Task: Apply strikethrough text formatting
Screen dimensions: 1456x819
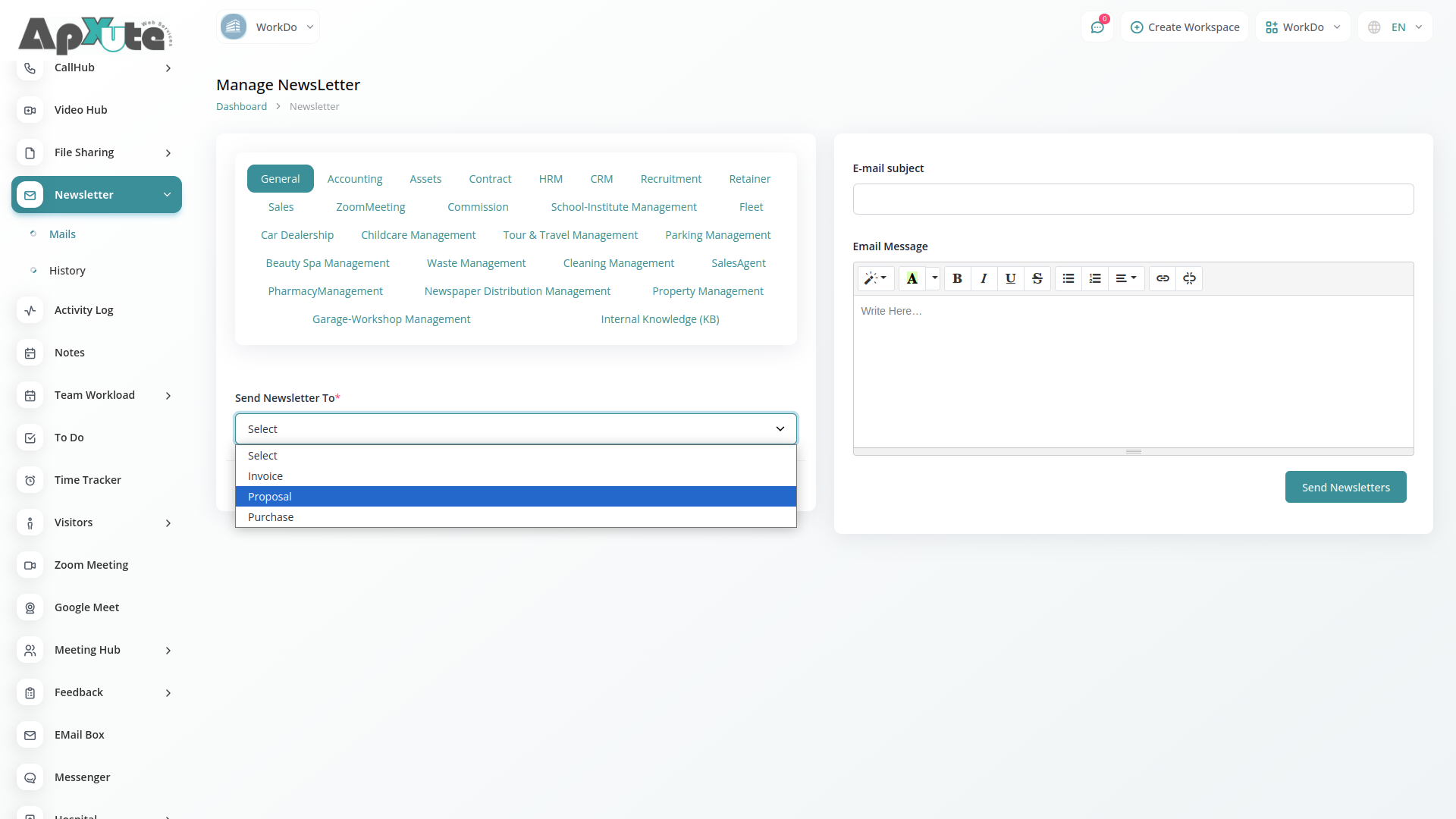Action: (x=1037, y=278)
